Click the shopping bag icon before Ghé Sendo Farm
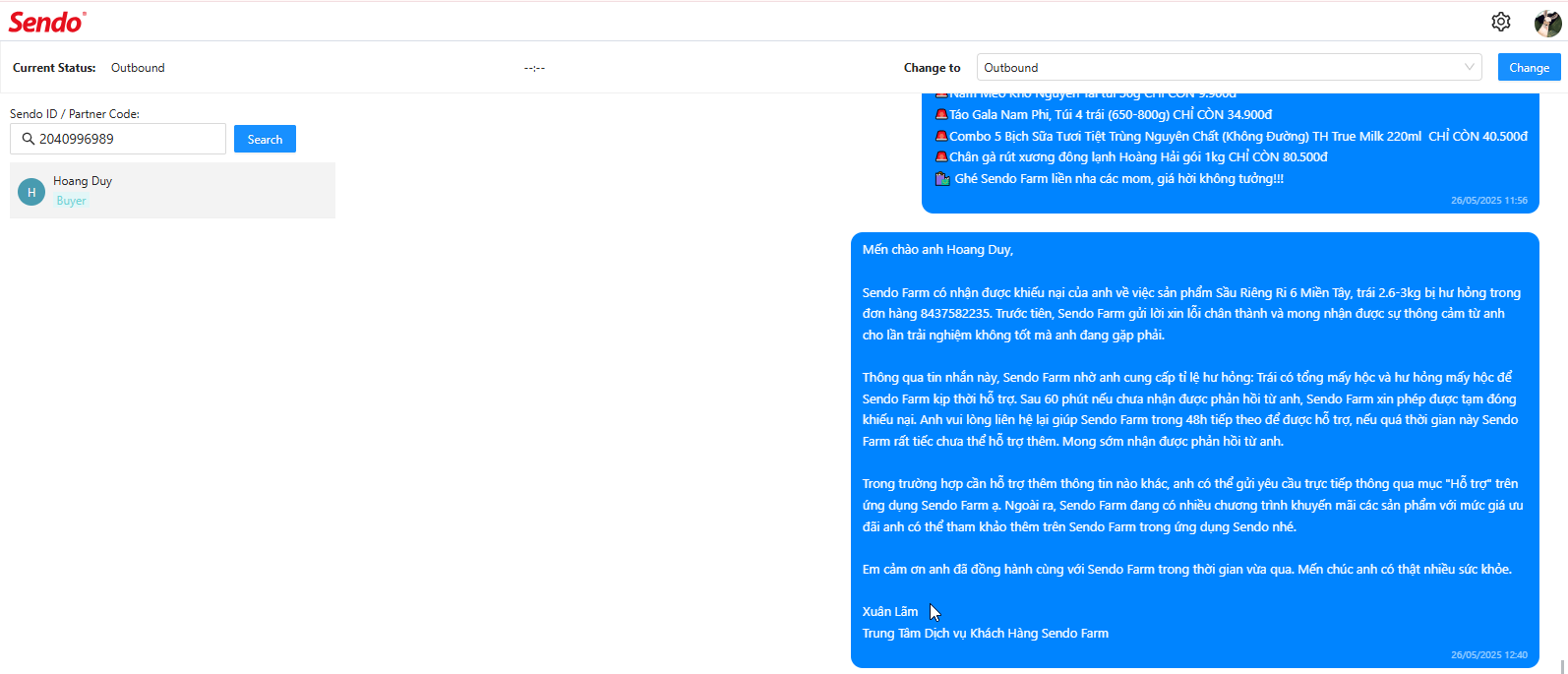 [942, 178]
